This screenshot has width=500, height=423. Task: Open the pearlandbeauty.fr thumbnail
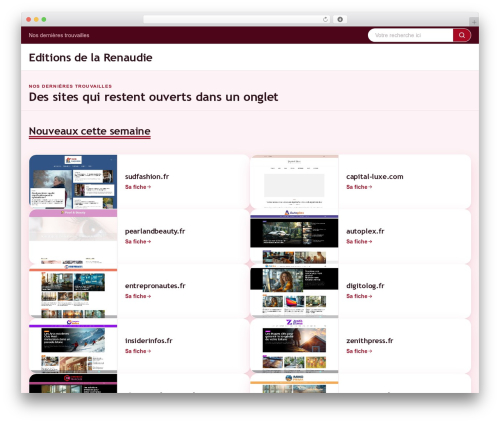(x=73, y=236)
